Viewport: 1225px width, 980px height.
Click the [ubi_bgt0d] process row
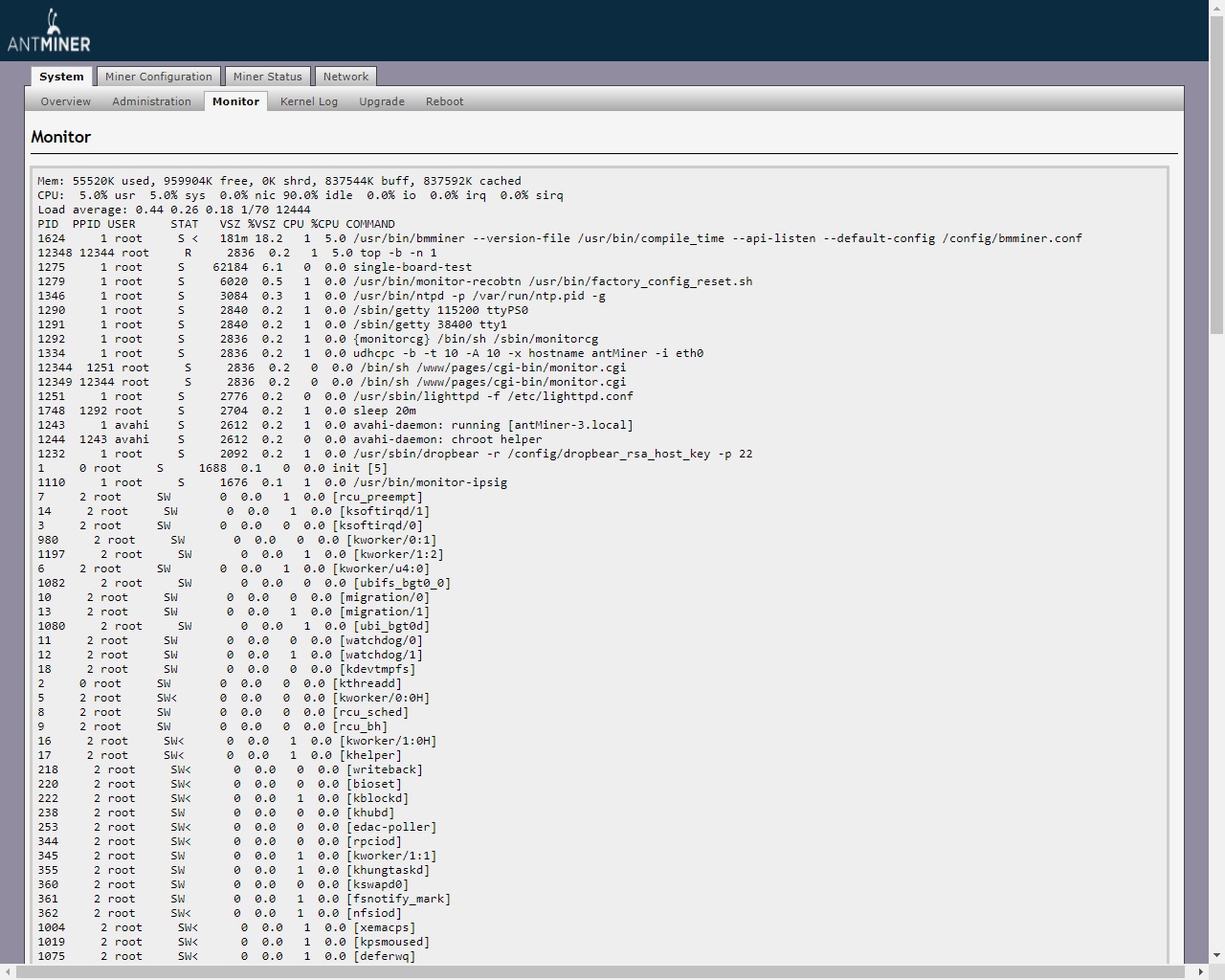[234, 626]
